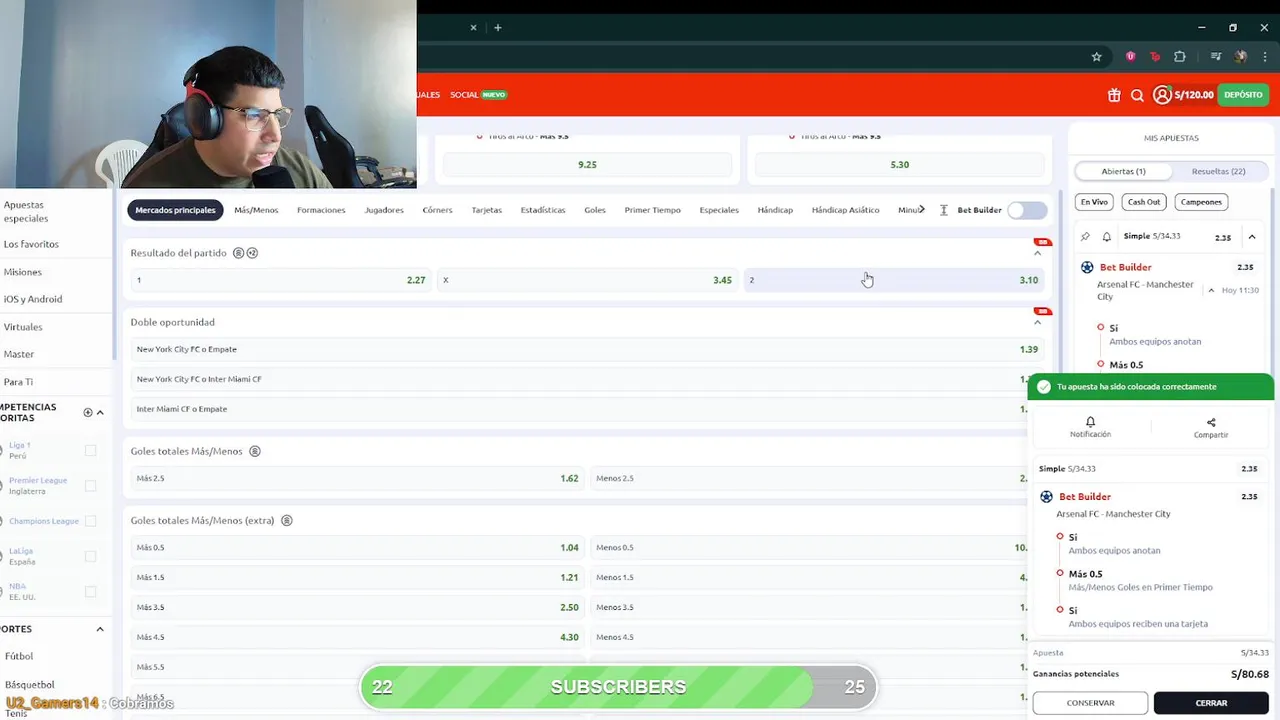The height and width of the screenshot is (720, 1280).
Task: Select the Abiertas (1) tab
Action: (1123, 171)
